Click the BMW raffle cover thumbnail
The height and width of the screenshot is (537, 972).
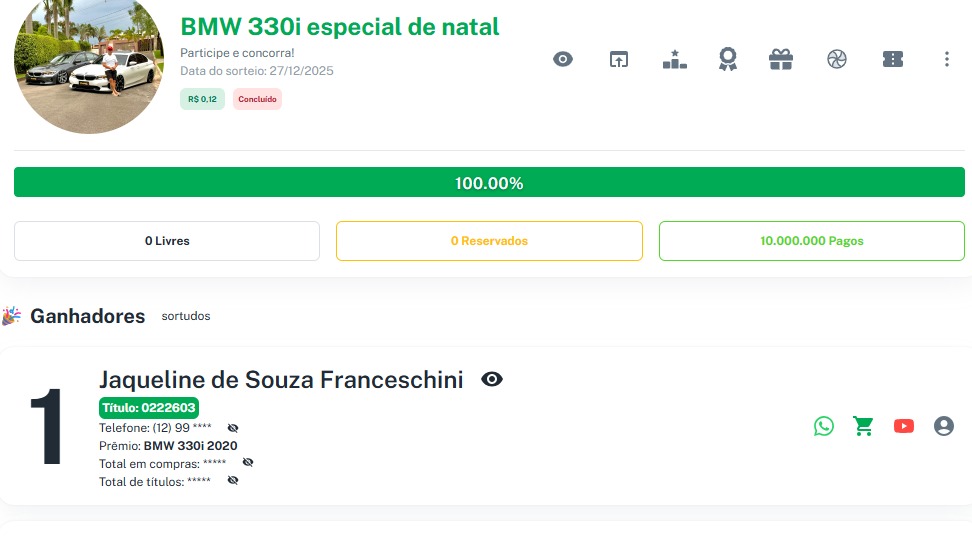(x=89, y=66)
